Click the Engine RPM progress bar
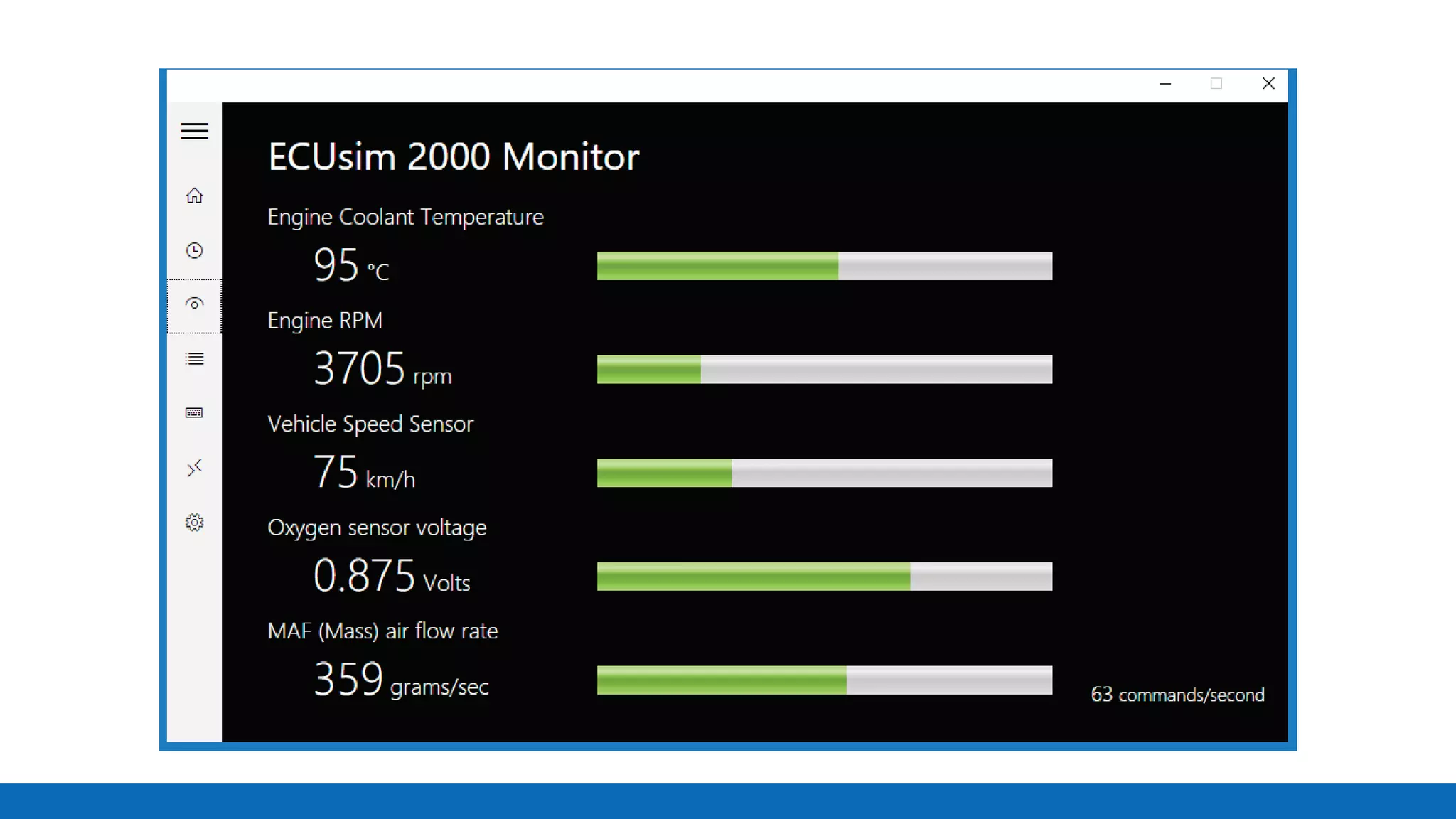 click(x=824, y=370)
